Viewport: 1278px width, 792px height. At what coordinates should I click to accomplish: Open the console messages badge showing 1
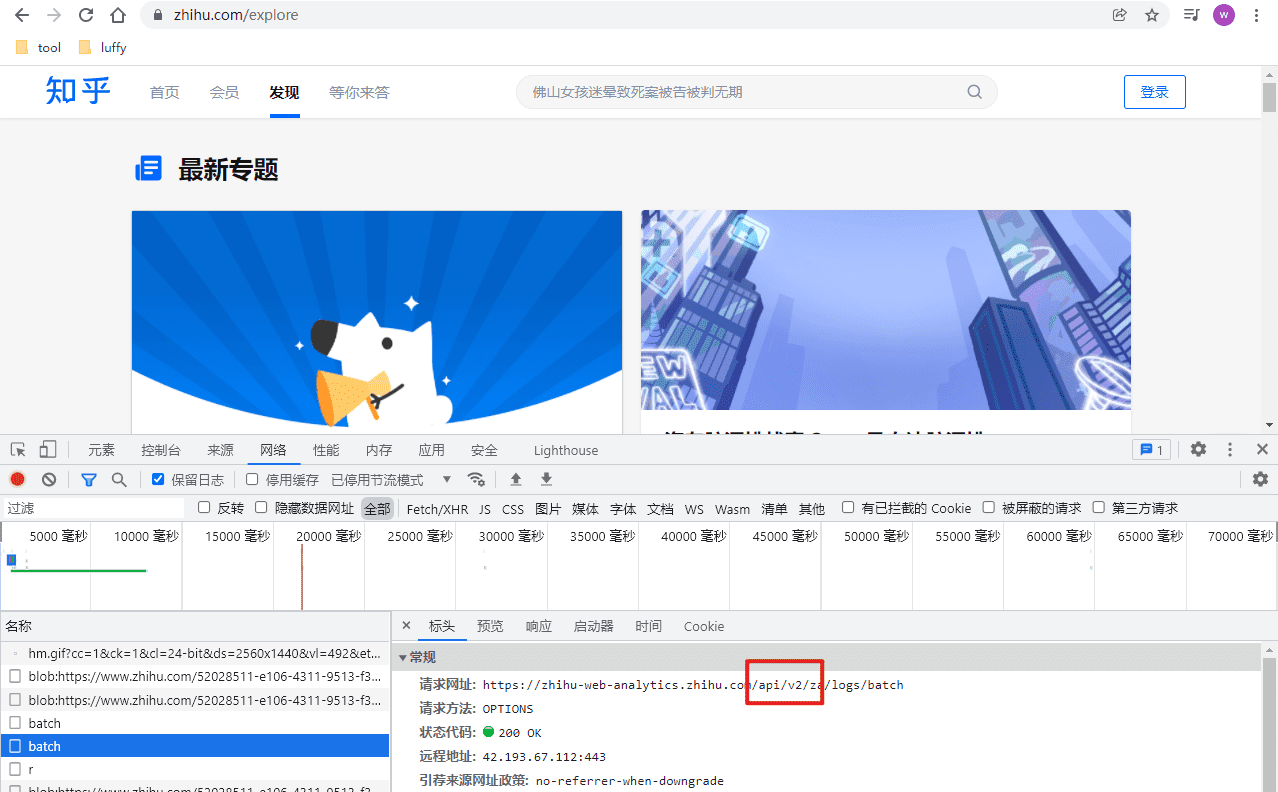pyautogui.click(x=1151, y=450)
